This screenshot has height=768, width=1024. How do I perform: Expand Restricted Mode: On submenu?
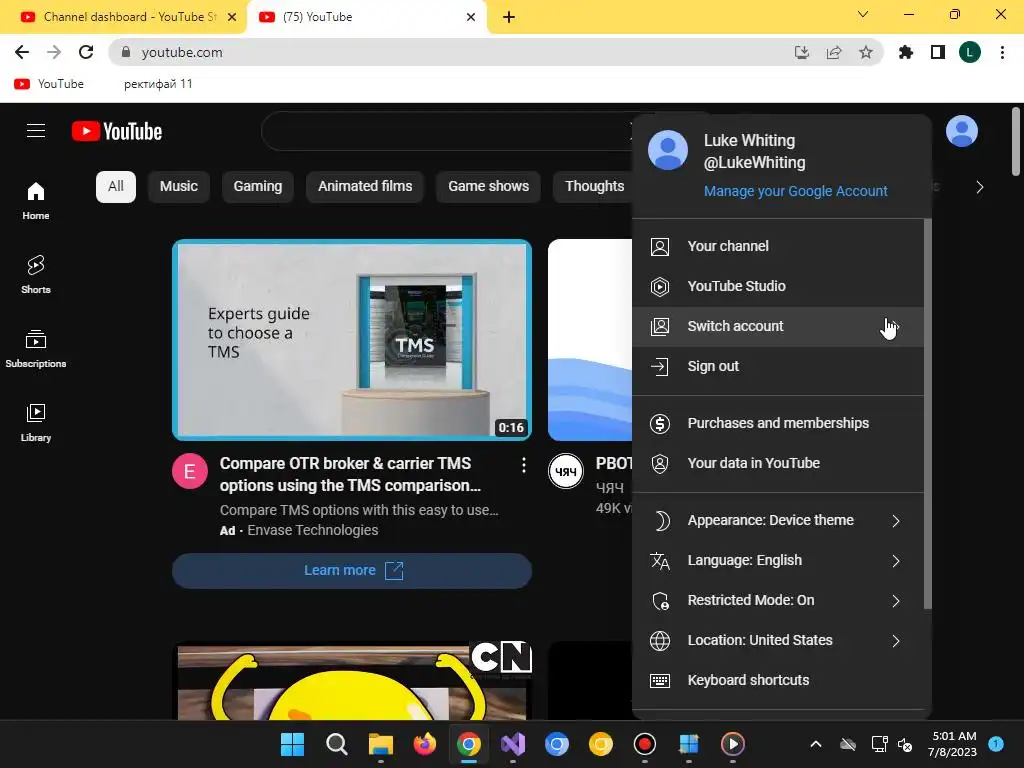778,600
